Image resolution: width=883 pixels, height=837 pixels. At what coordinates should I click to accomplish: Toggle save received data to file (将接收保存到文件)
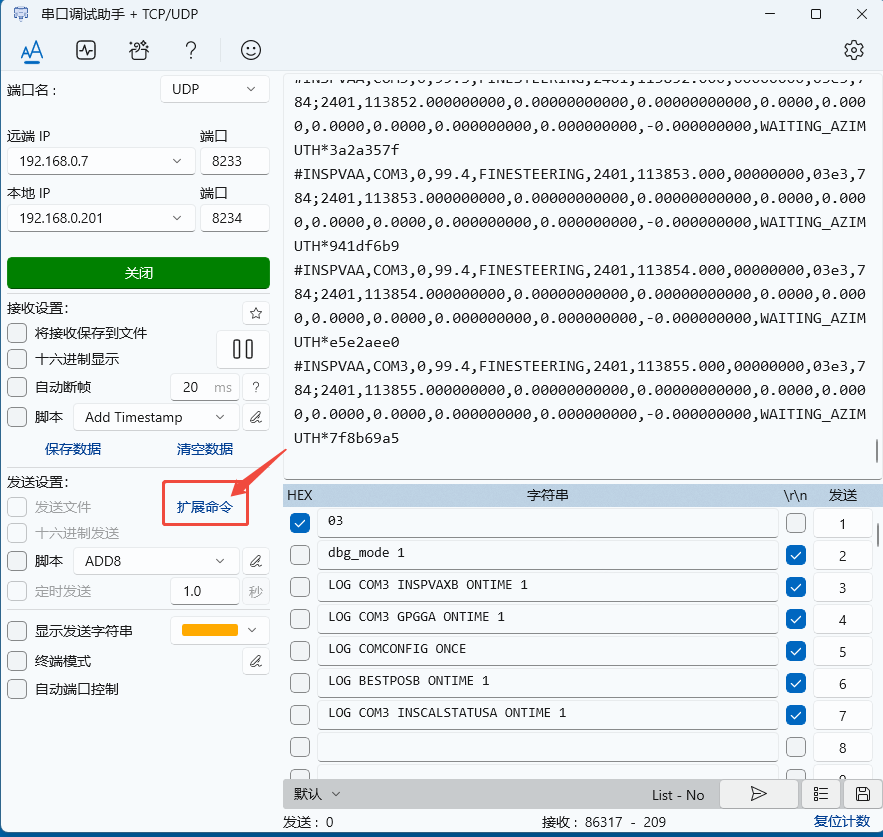pos(17,333)
